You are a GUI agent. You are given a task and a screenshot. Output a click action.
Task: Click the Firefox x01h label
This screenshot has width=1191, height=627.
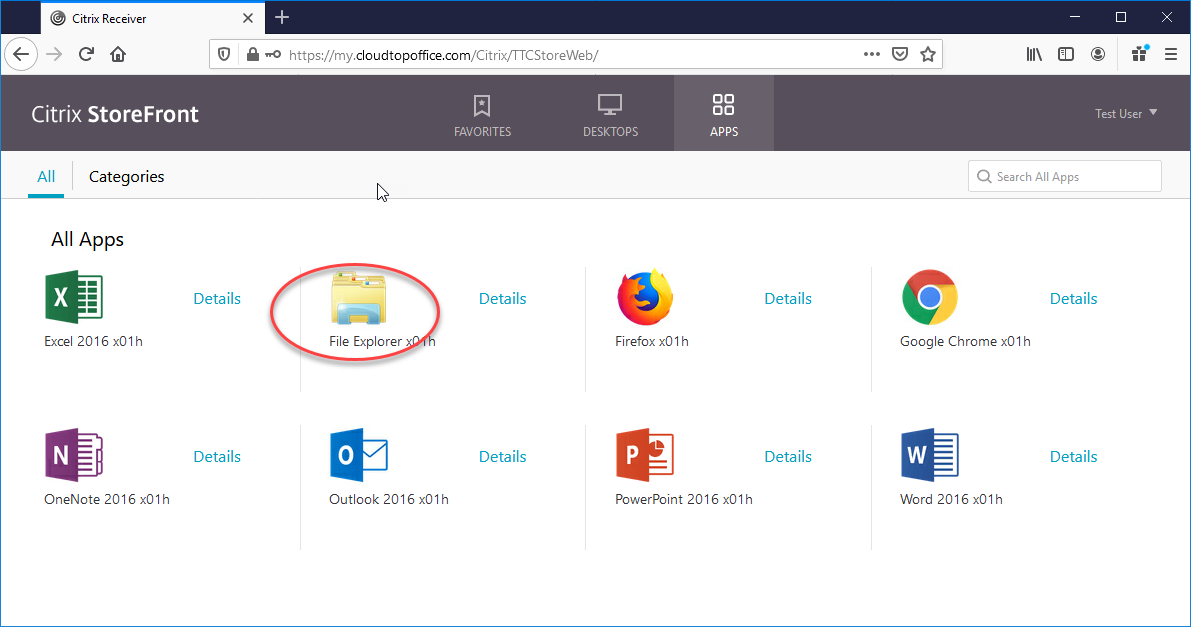652,342
